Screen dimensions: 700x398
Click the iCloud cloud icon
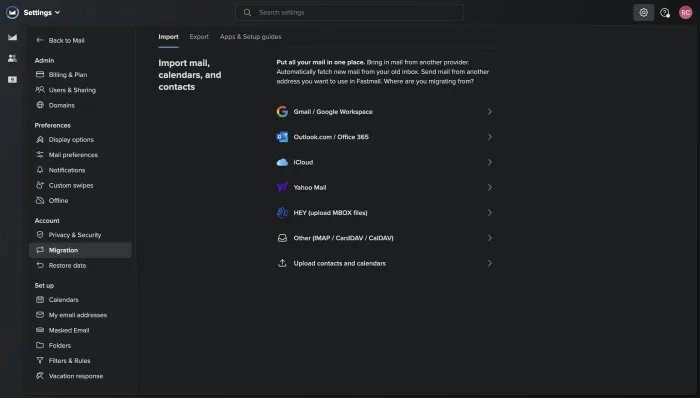click(x=282, y=162)
